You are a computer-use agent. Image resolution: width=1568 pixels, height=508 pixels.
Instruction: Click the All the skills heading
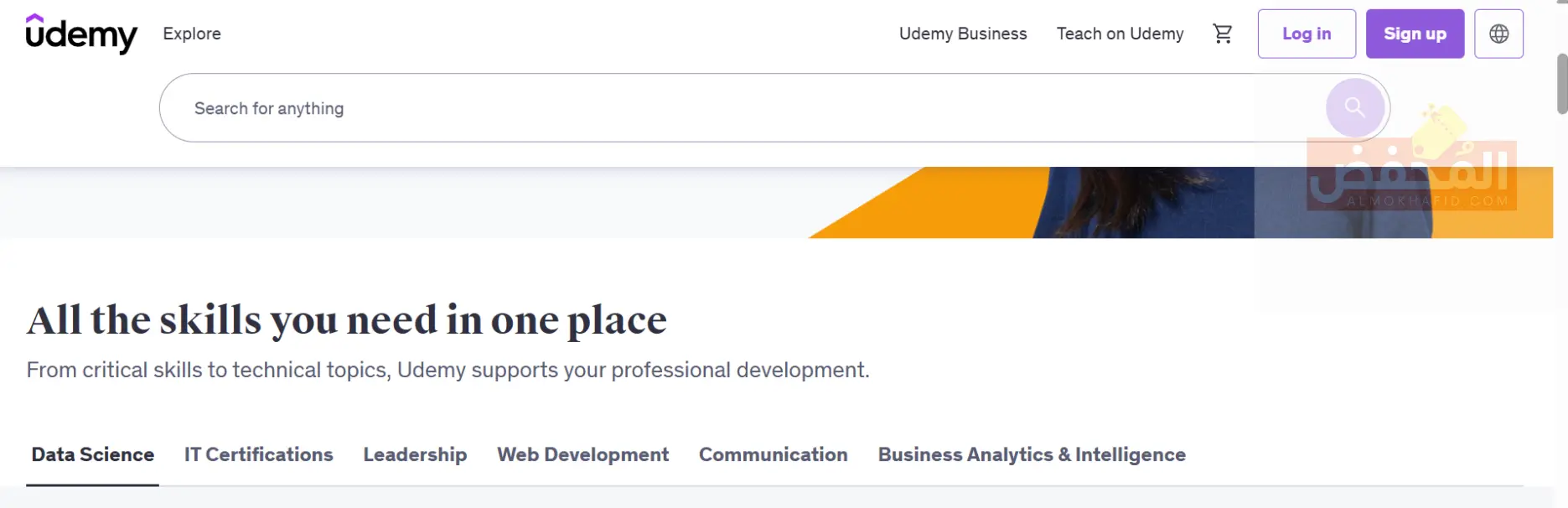(347, 320)
